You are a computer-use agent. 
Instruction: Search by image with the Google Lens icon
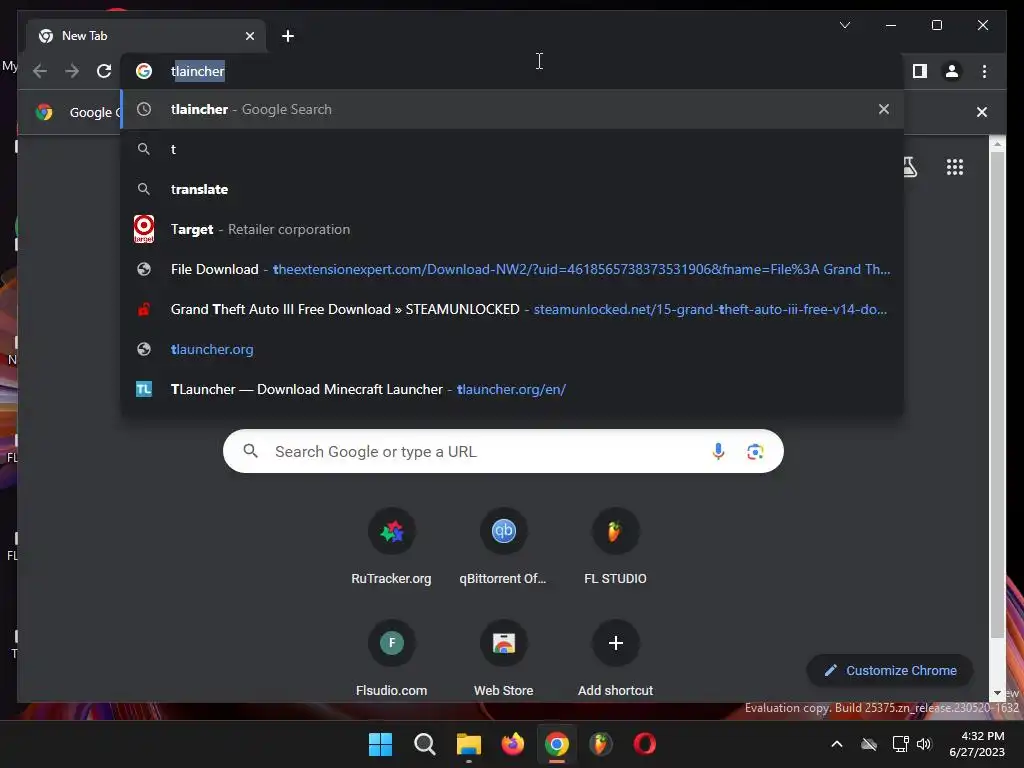tap(755, 451)
